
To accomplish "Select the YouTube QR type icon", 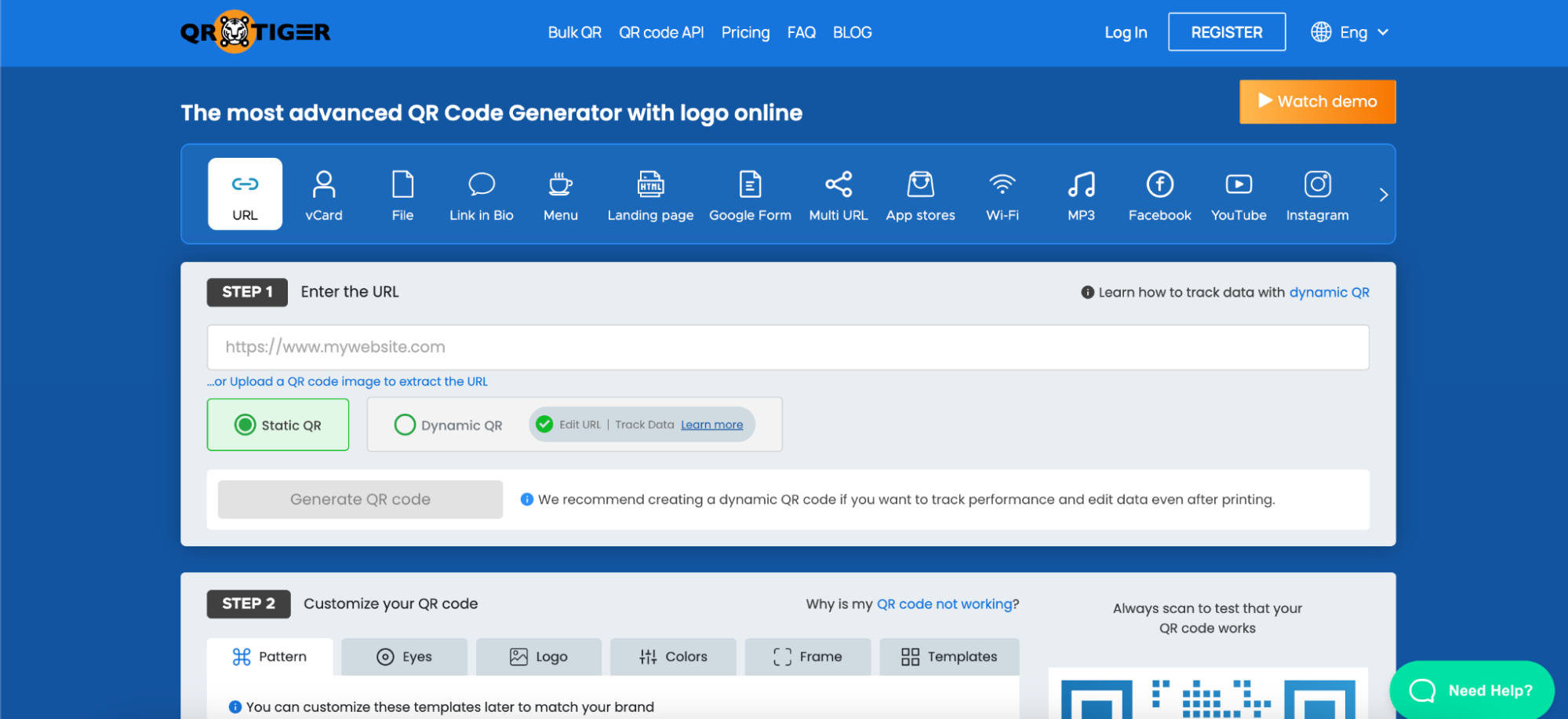I will [x=1239, y=184].
